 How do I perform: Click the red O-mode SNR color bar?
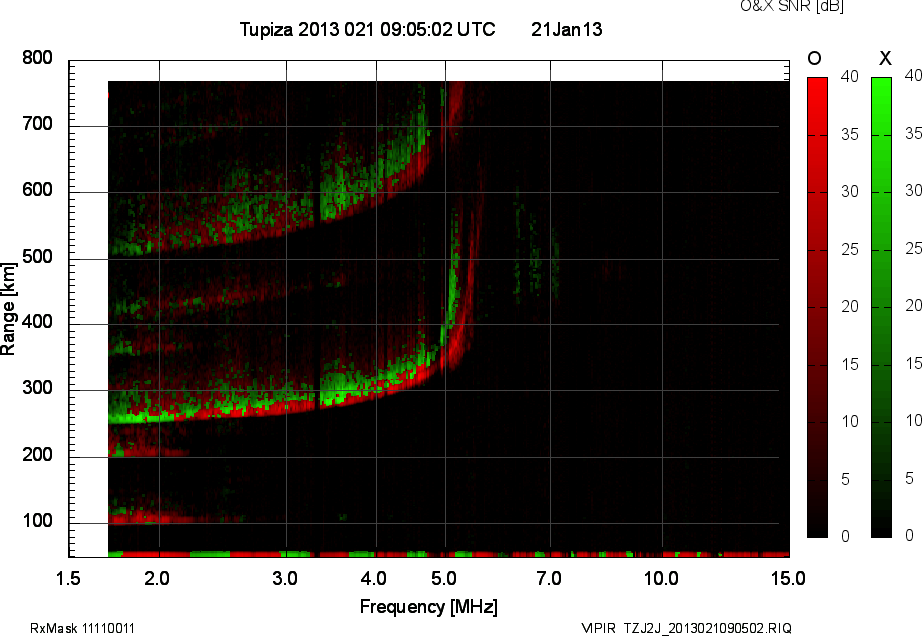pos(817,307)
